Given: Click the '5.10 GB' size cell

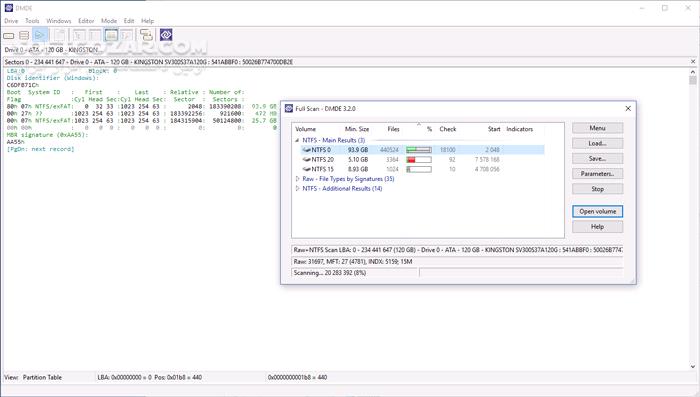Looking at the screenshot, I should coord(358,159).
